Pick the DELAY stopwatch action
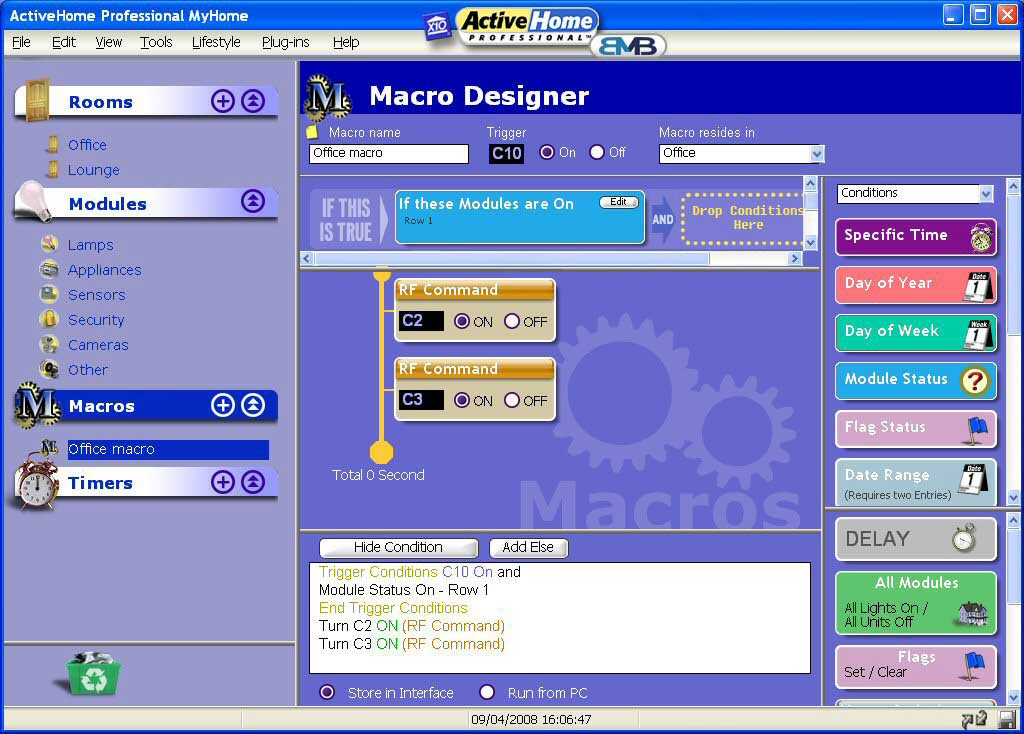This screenshot has height=734, width=1024. pyautogui.click(x=915, y=539)
